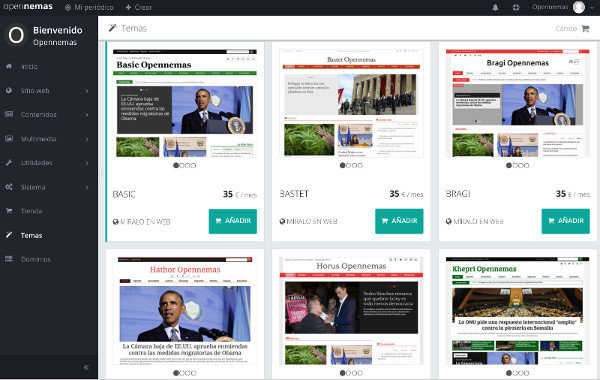Add the BASIC theme with AÑADIR

(x=233, y=221)
